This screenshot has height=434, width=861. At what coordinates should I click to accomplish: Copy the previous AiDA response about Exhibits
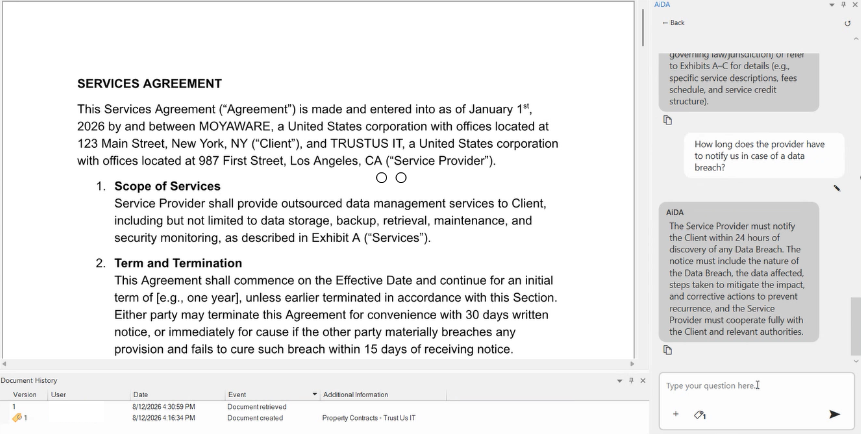click(668, 120)
